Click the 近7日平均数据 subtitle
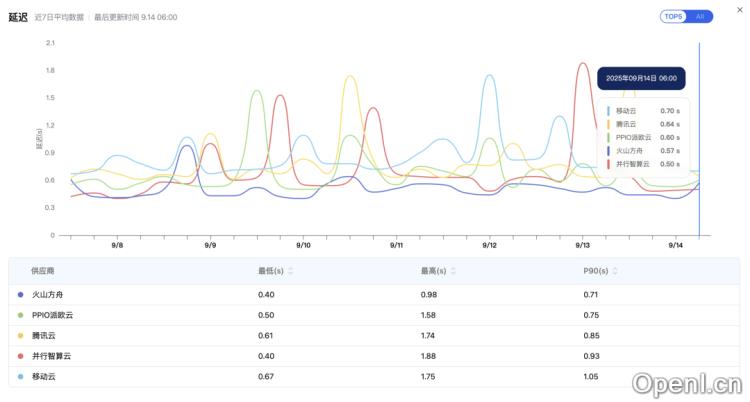The height and width of the screenshot is (402, 750). pos(59,17)
